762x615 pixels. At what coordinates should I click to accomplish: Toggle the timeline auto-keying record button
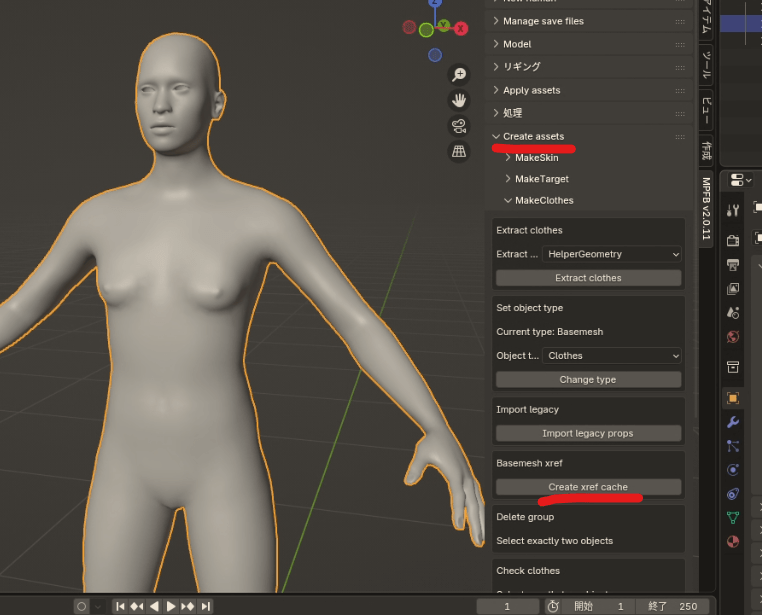tap(82, 606)
